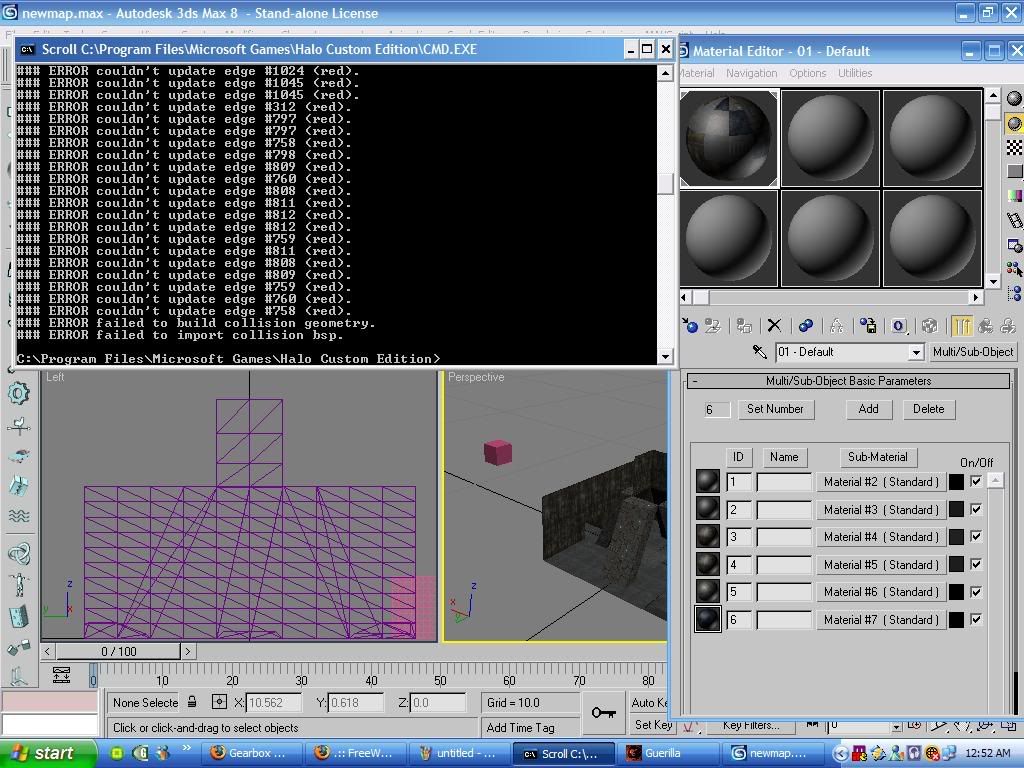Open the 01 - Default material name dropdown
The height and width of the screenshot is (768, 1024).
(x=916, y=352)
